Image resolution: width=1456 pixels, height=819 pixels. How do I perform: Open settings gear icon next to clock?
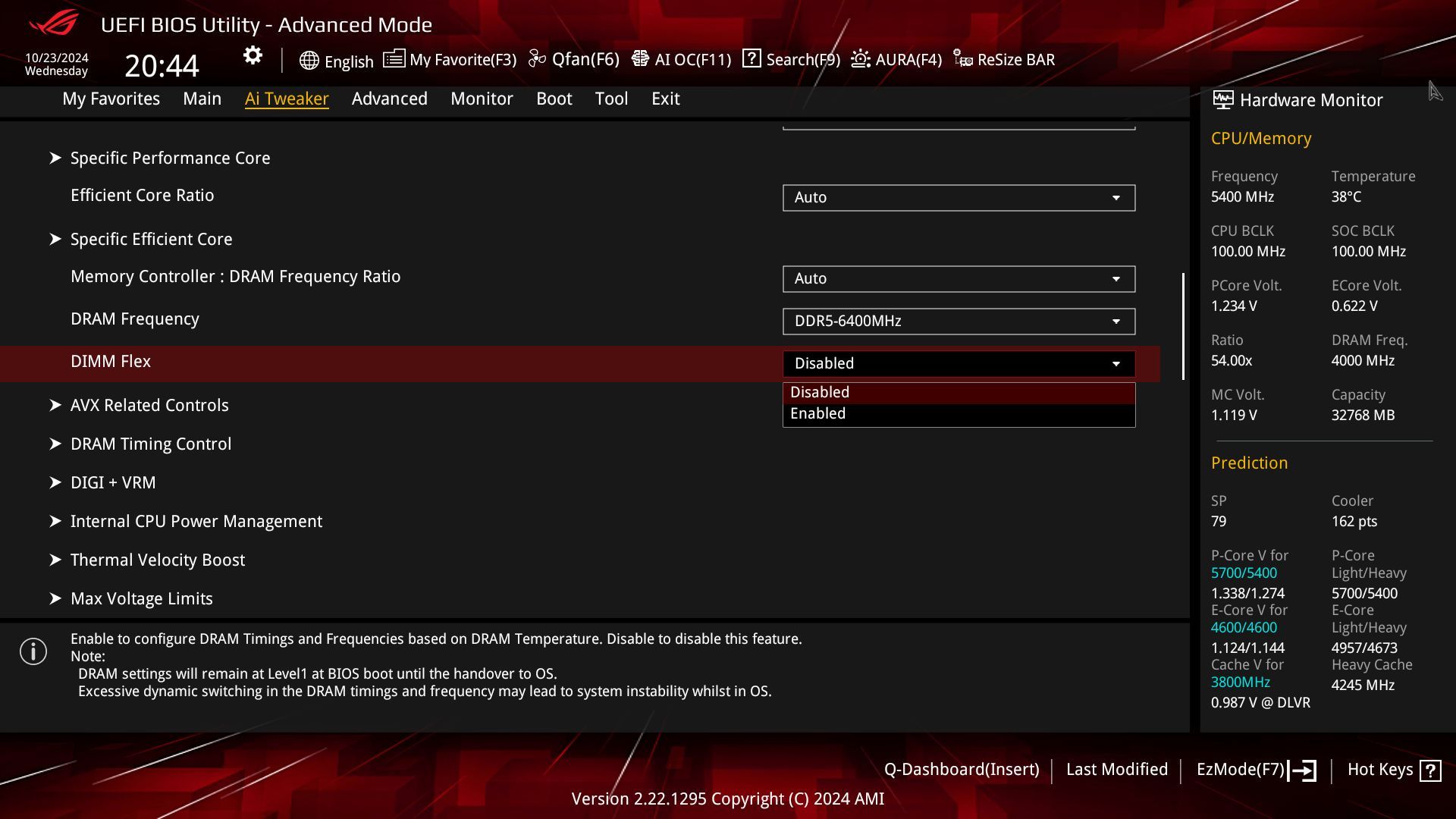click(253, 55)
